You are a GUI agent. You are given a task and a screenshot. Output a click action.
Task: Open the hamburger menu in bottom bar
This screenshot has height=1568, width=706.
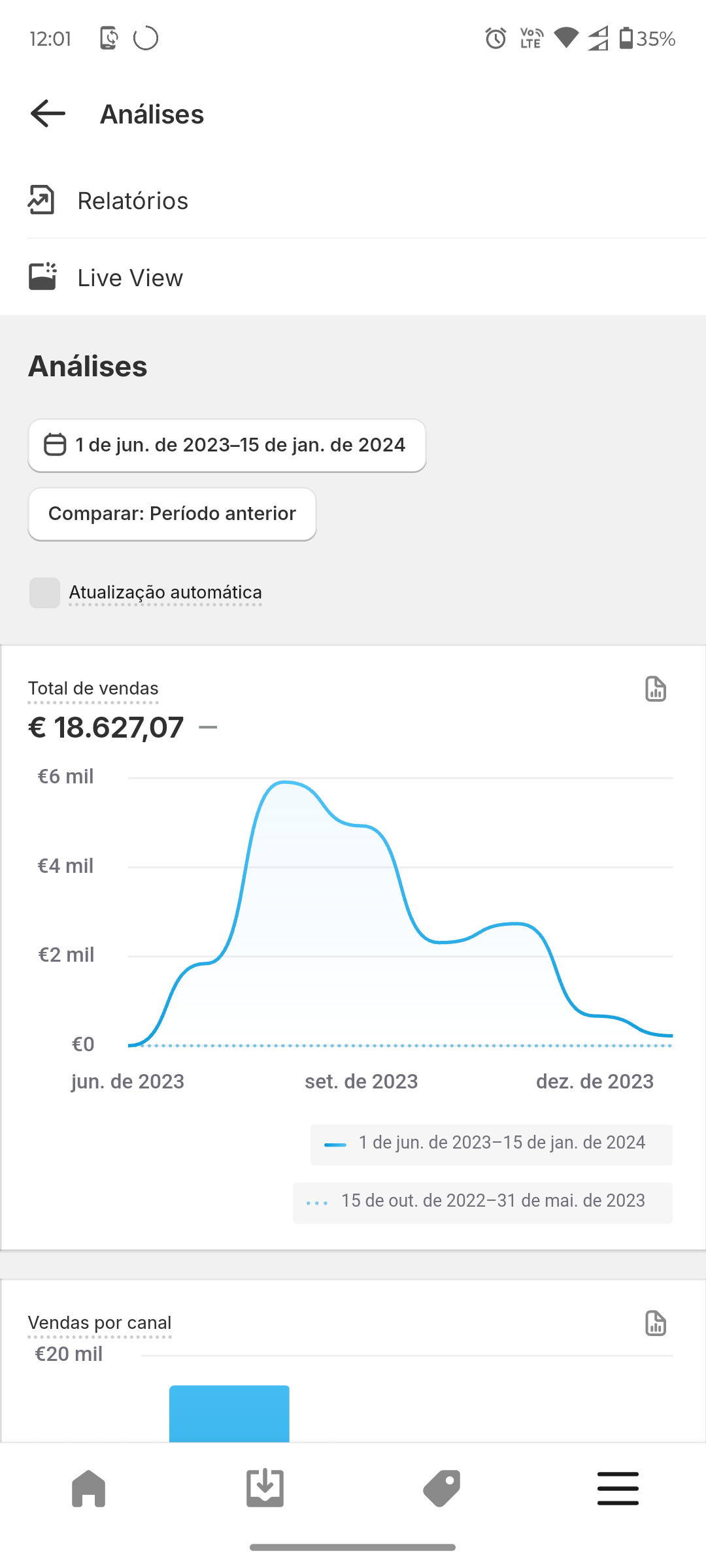pyautogui.click(x=618, y=1488)
